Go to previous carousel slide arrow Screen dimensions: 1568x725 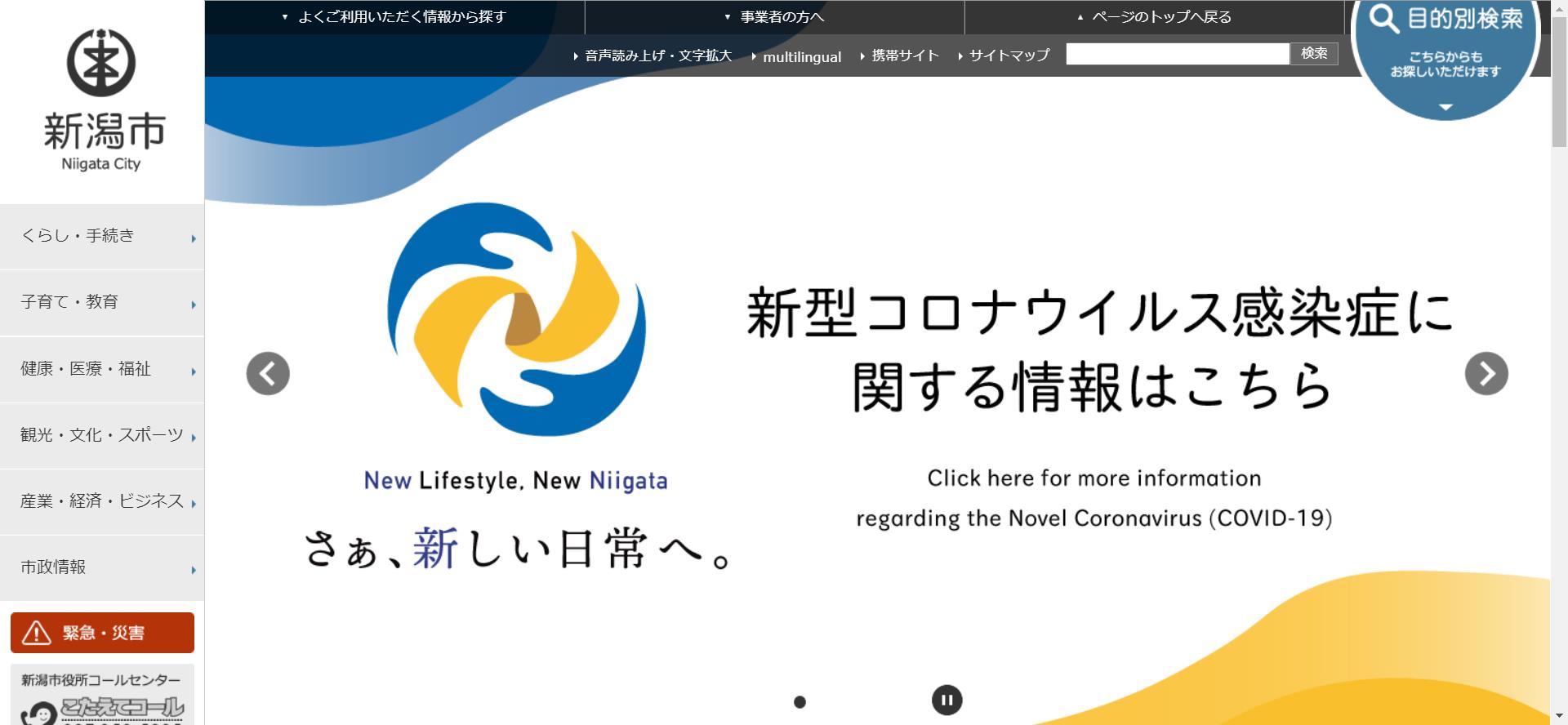coord(268,374)
